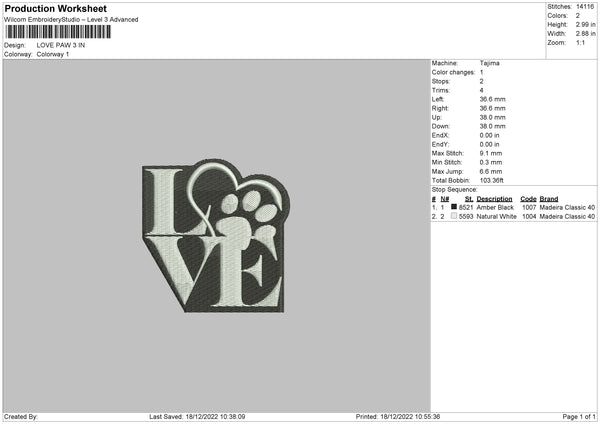Image resolution: width=600 pixels, height=424 pixels.
Task: Click the 'Left:' label
Action: pos(438,99)
